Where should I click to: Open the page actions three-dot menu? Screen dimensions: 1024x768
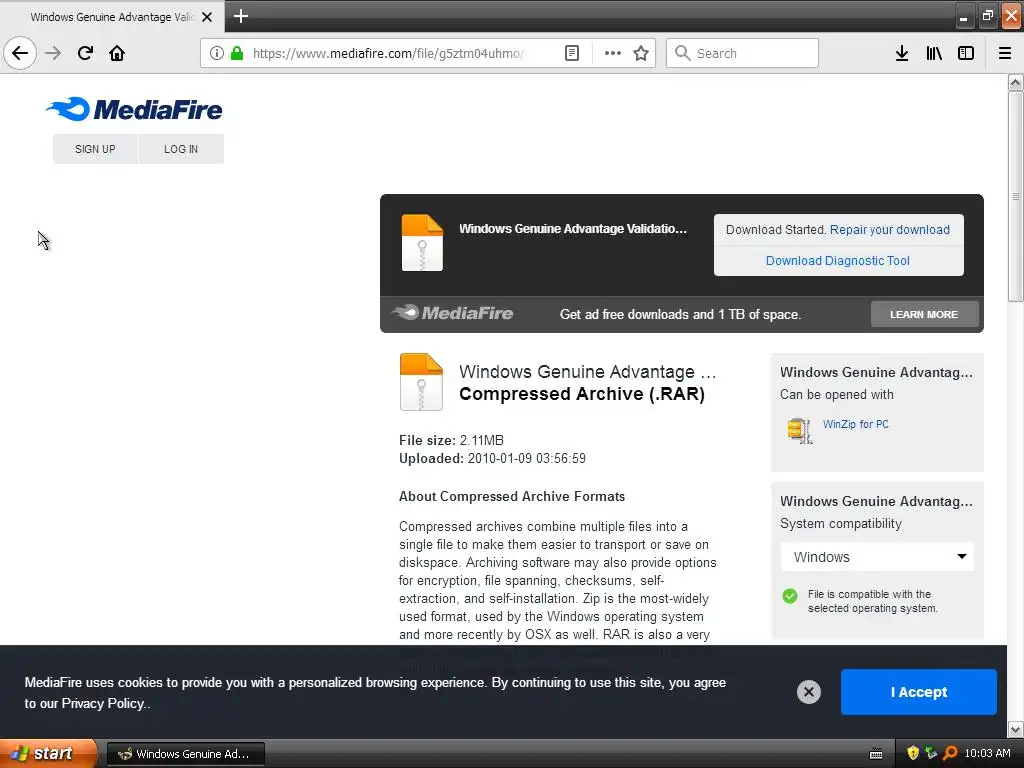tap(613, 53)
